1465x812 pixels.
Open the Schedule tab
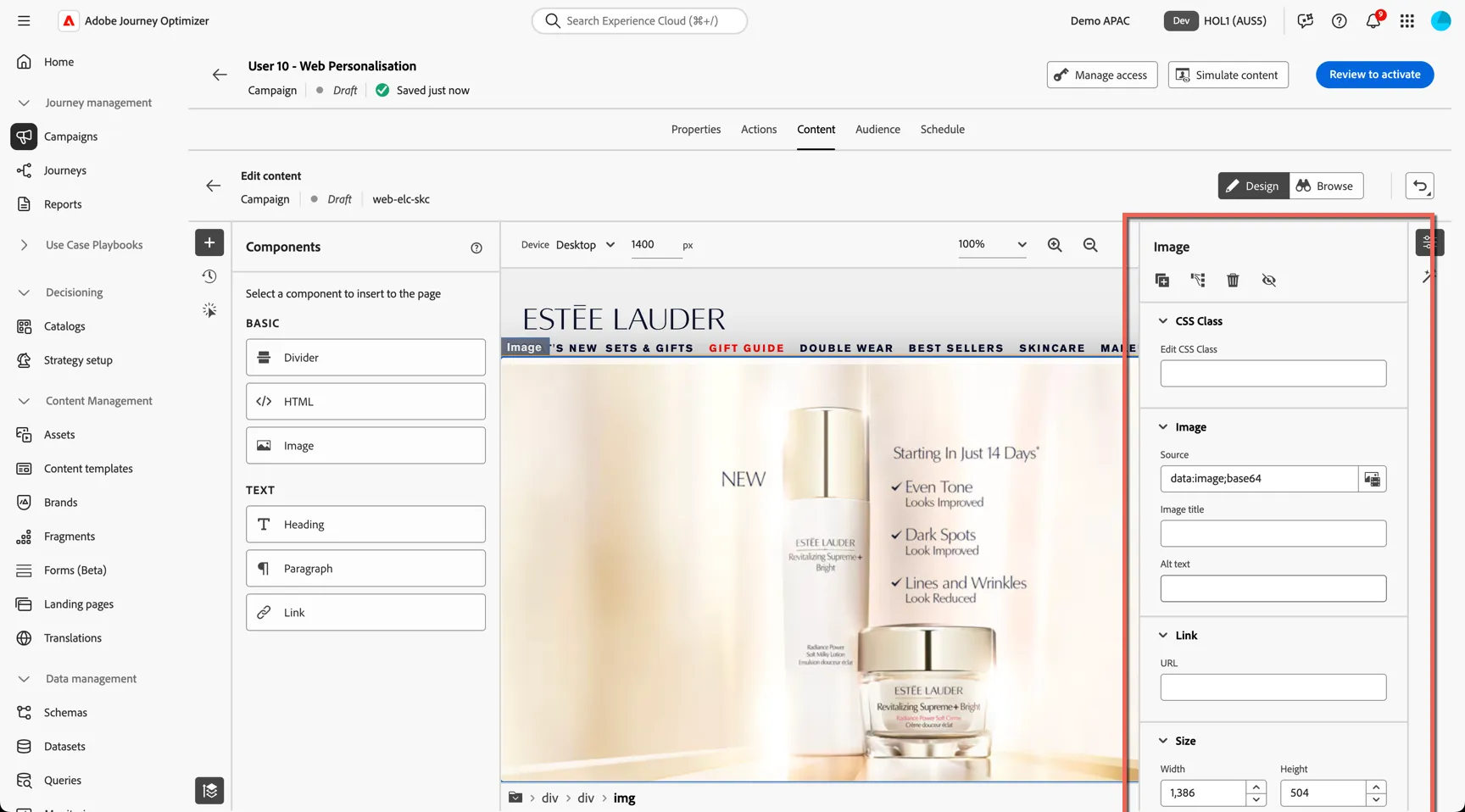[x=943, y=130]
